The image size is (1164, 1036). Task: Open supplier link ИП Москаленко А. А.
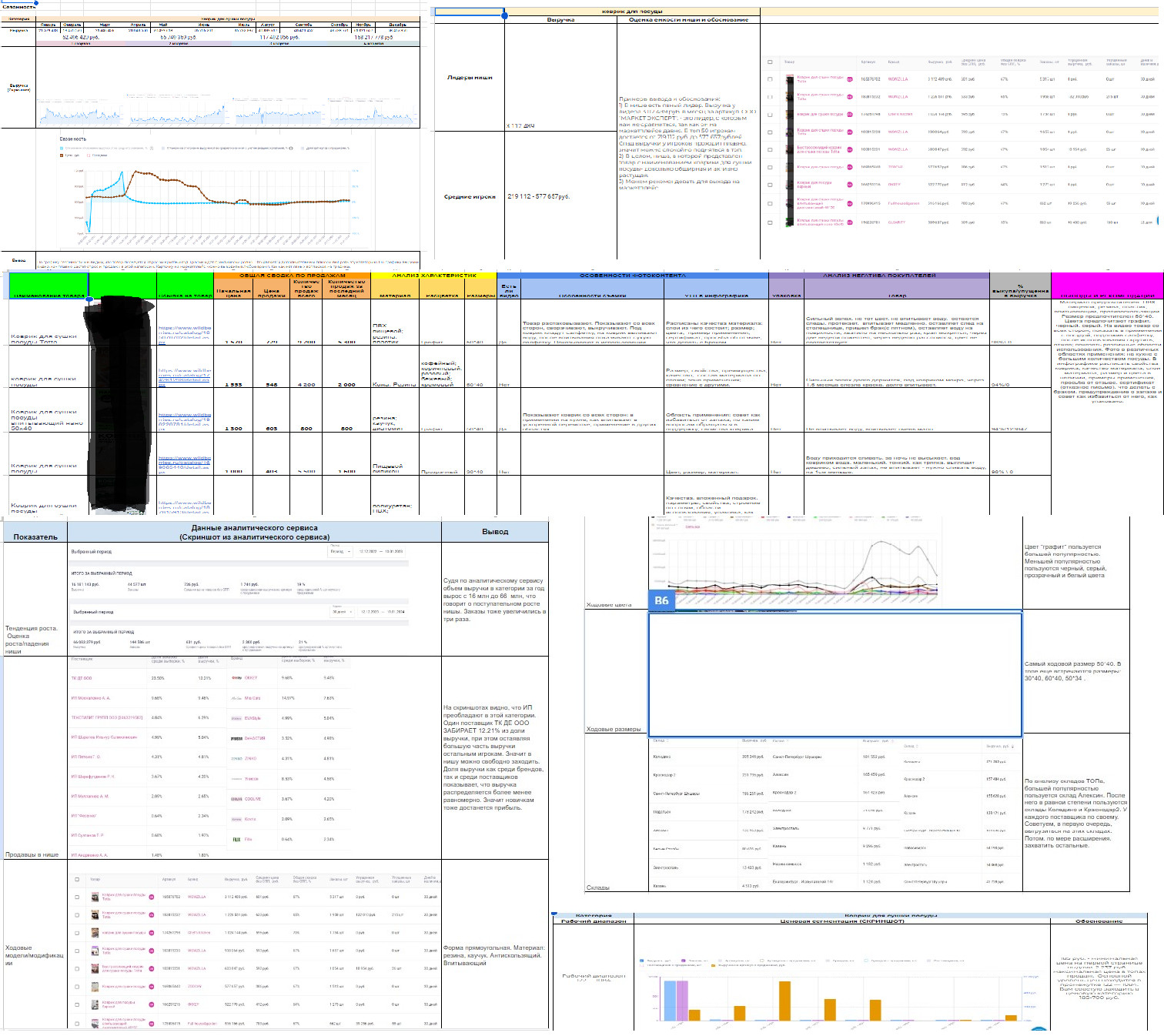(91, 698)
